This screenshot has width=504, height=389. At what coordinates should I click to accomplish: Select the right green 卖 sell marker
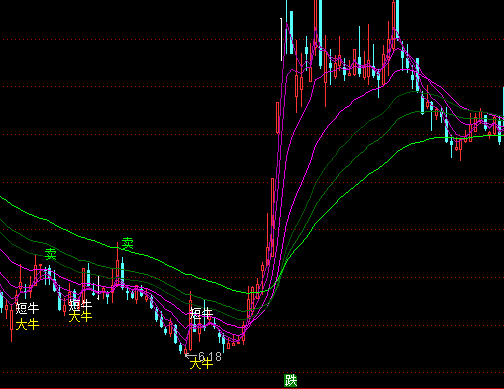[x=127, y=244]
